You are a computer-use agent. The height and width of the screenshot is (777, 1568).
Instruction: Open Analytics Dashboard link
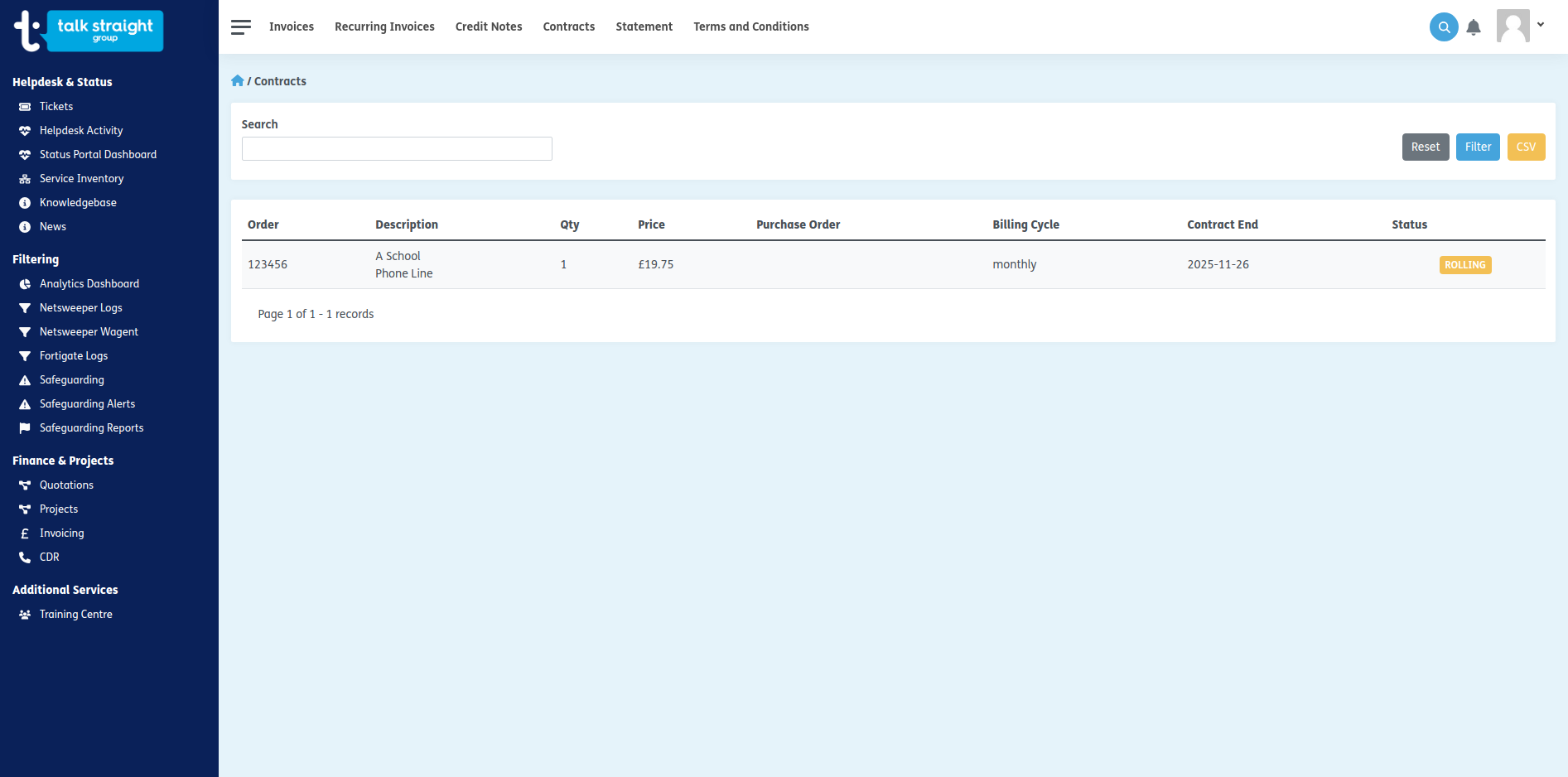pos(89,284)
